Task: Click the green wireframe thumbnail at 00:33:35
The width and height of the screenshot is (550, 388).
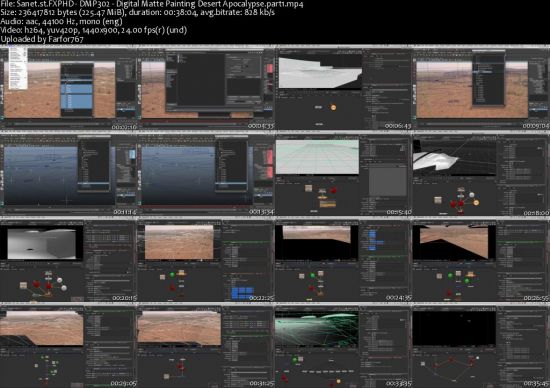Action: tap(344, 346)
